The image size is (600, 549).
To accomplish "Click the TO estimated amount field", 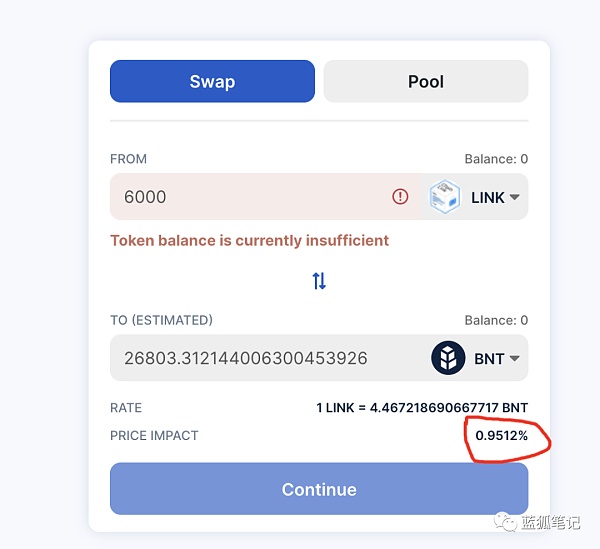I will click(268, 358).
